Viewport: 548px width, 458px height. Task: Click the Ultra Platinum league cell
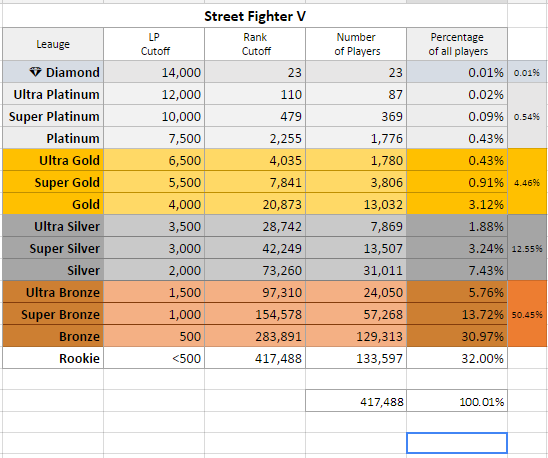coord(53,94)
